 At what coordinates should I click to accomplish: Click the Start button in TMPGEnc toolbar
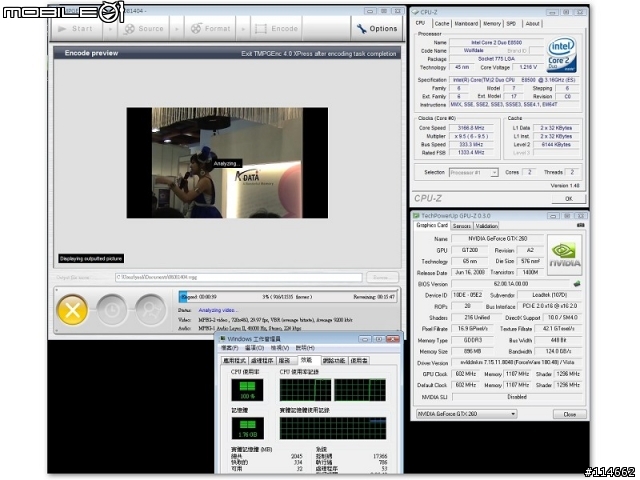pos(76,29)
